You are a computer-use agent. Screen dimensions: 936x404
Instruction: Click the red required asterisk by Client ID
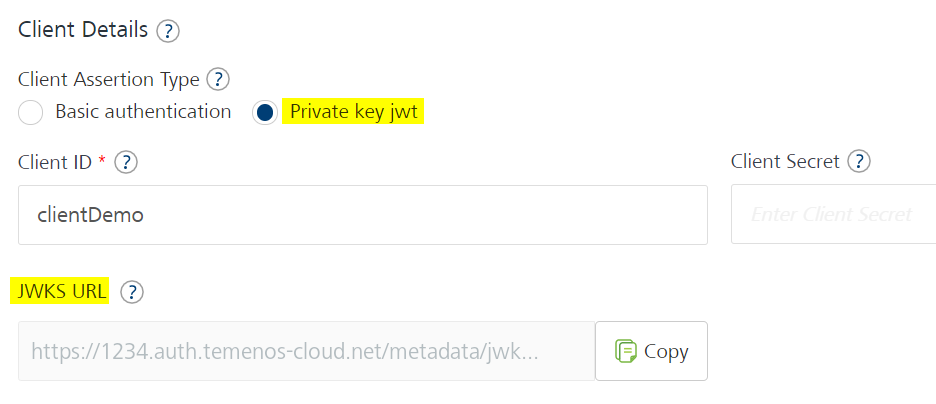coord(102,158)
